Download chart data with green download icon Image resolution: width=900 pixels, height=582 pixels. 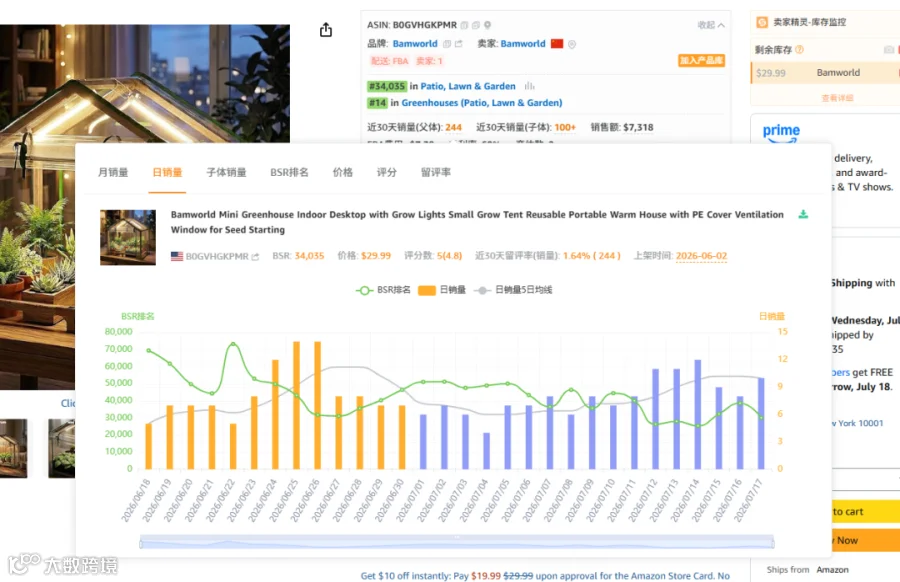803,214
